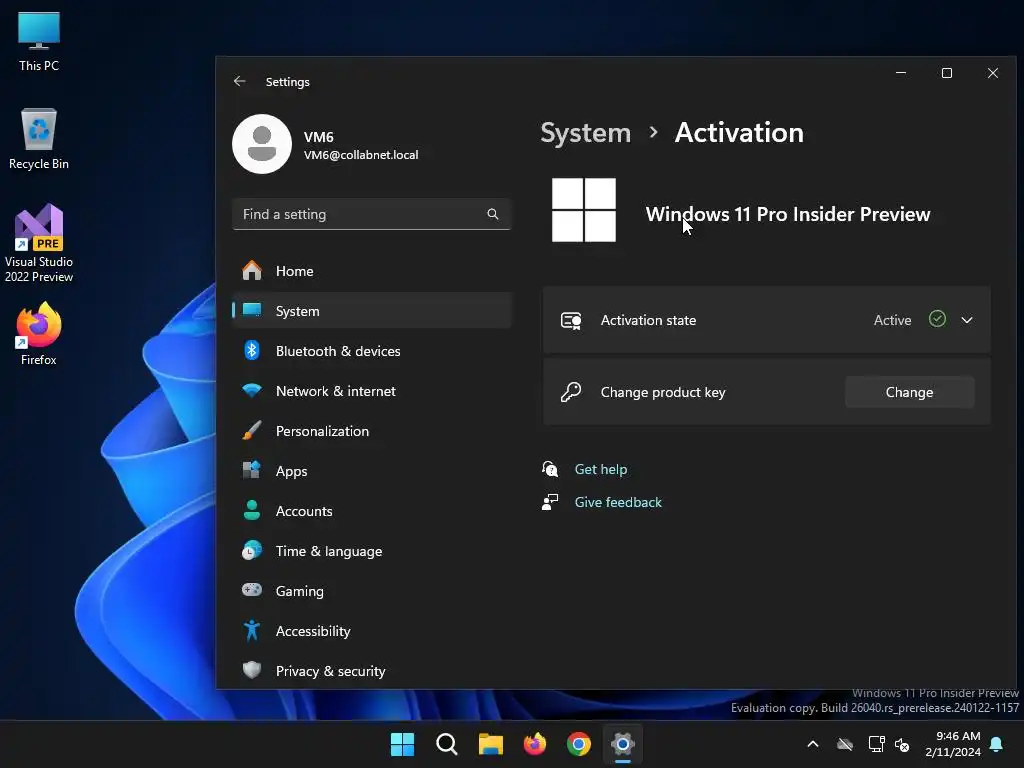Click the VM6@collabnet.local email text
Viewport: 1024px width, 768px height.
361,155
